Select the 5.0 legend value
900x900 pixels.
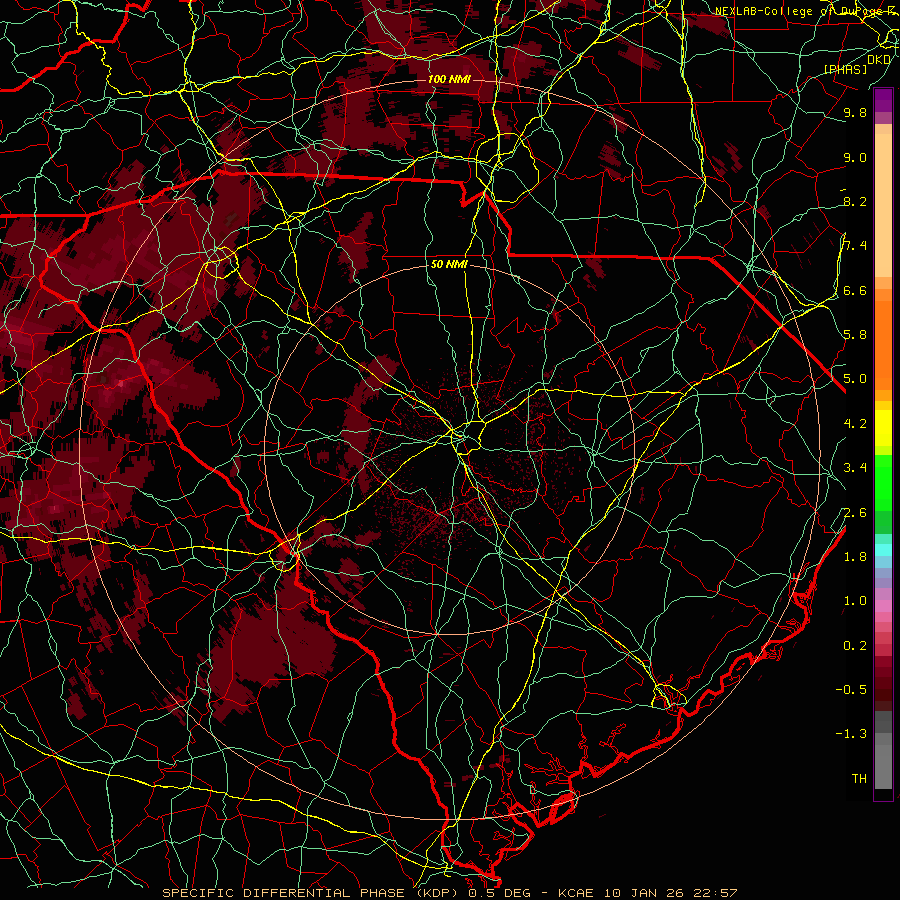pos(855,379)
